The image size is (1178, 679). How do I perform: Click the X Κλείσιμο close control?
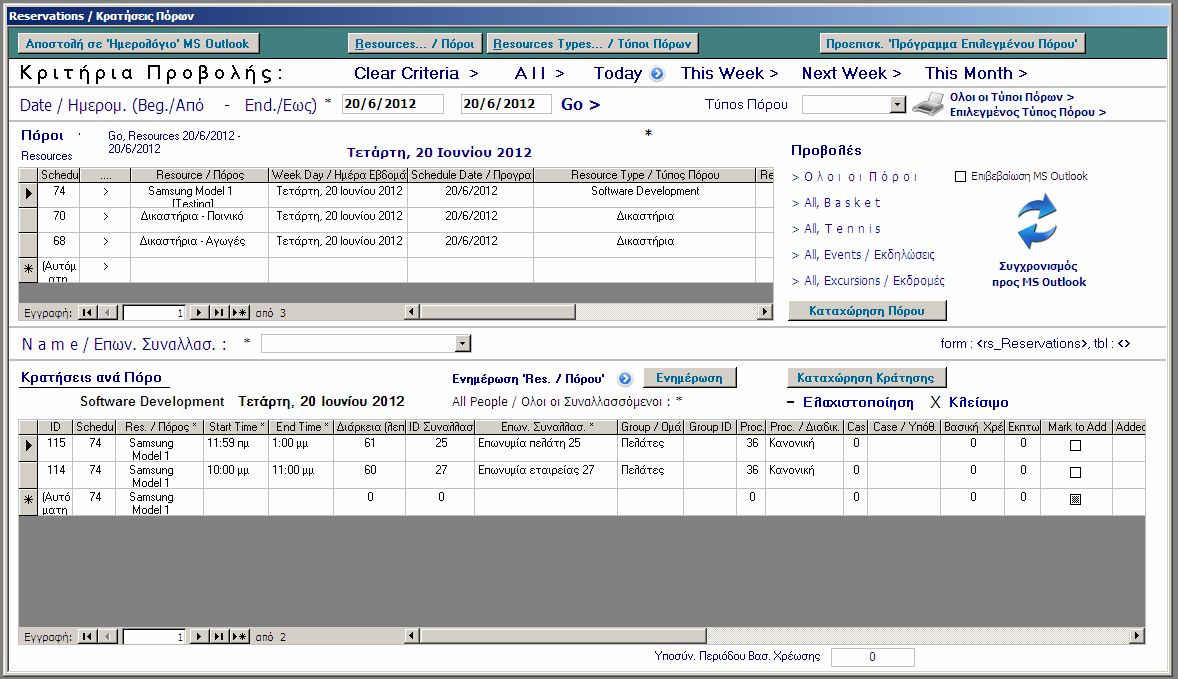(969, 403)
